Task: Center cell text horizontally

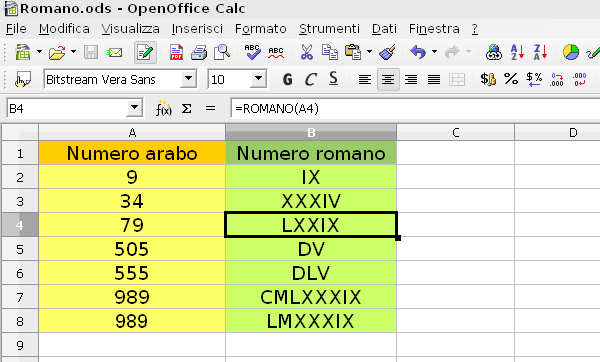Action: click(388, 80)
